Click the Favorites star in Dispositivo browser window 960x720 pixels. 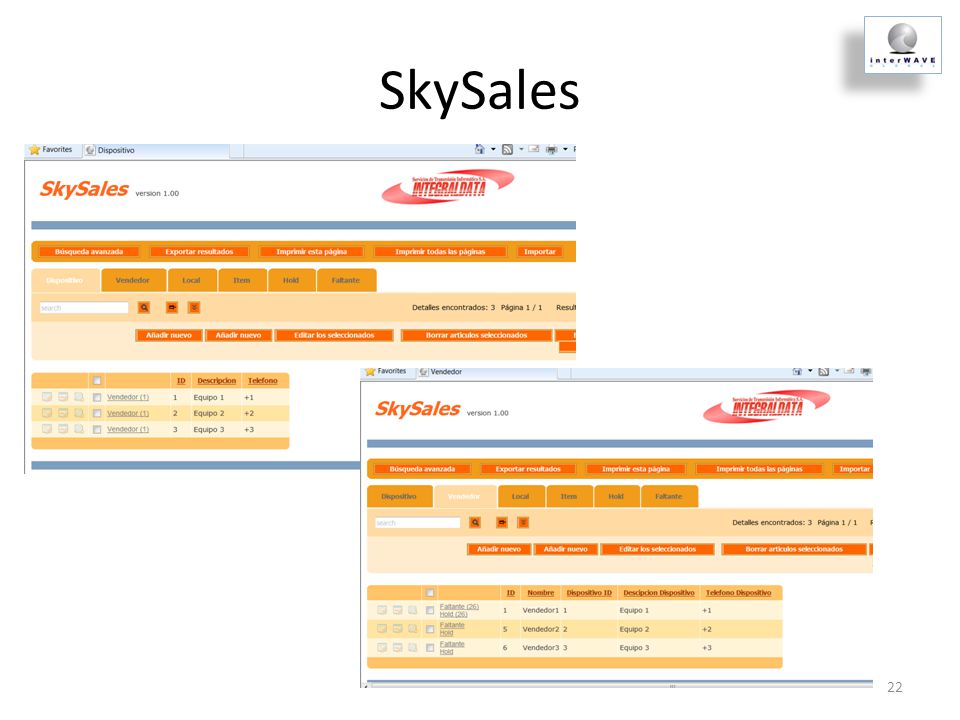(35, 149)
